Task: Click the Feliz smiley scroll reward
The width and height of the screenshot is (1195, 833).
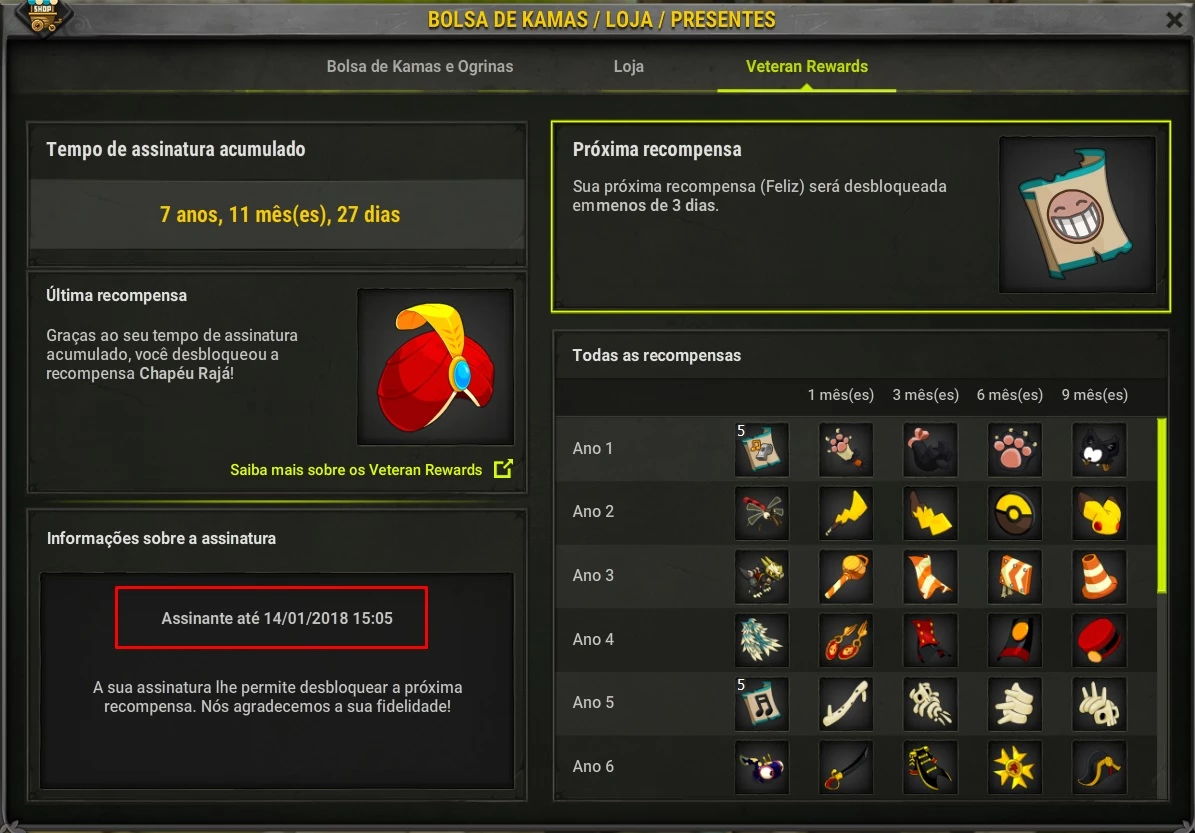Action: (x=1077, y=214)
